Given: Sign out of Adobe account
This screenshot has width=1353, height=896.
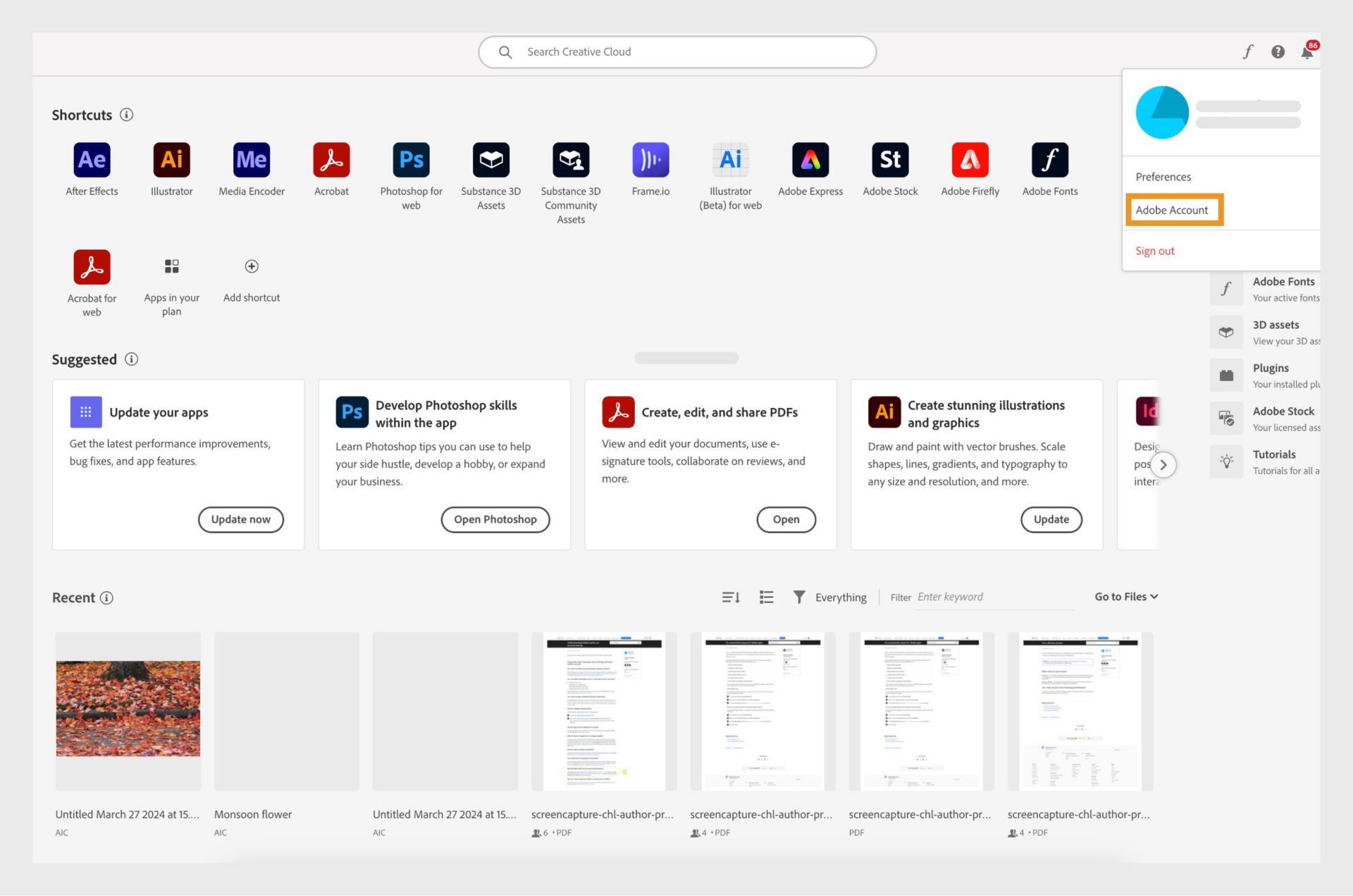Looking at the screenshot, I should pos(1155,250).
